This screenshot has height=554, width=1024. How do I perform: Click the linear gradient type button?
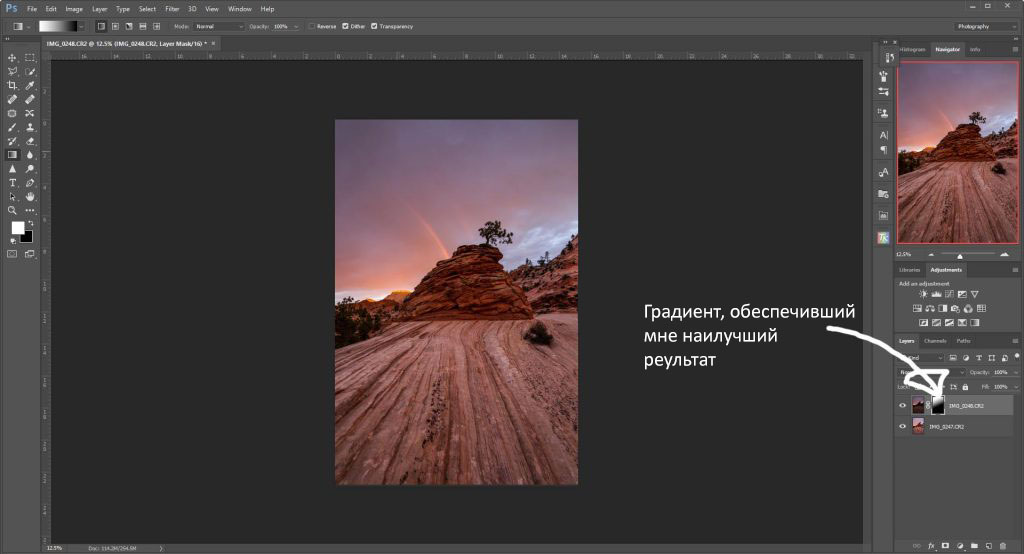(101, 26)
